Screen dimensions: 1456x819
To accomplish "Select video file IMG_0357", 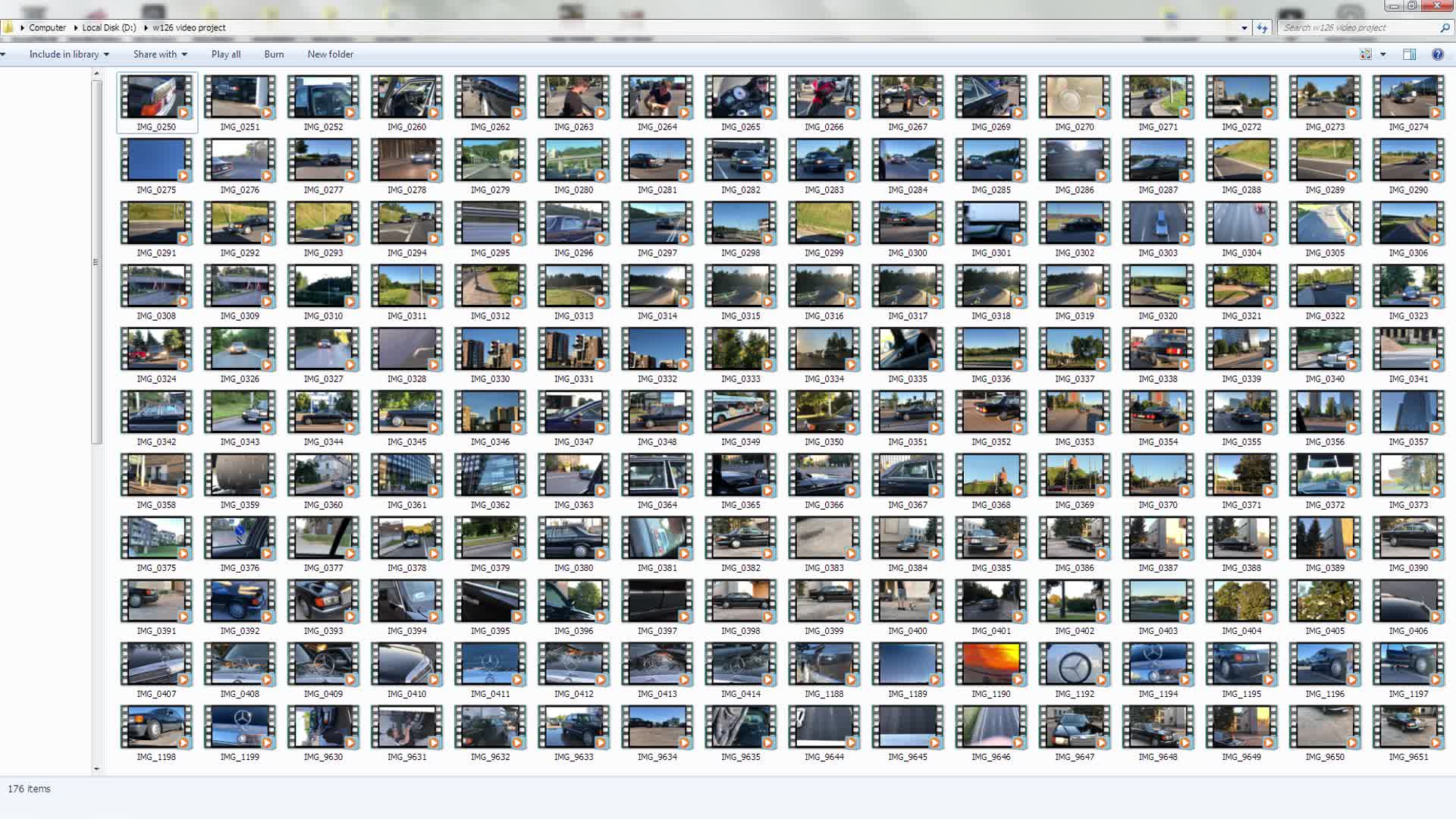I will [1408, 418].
